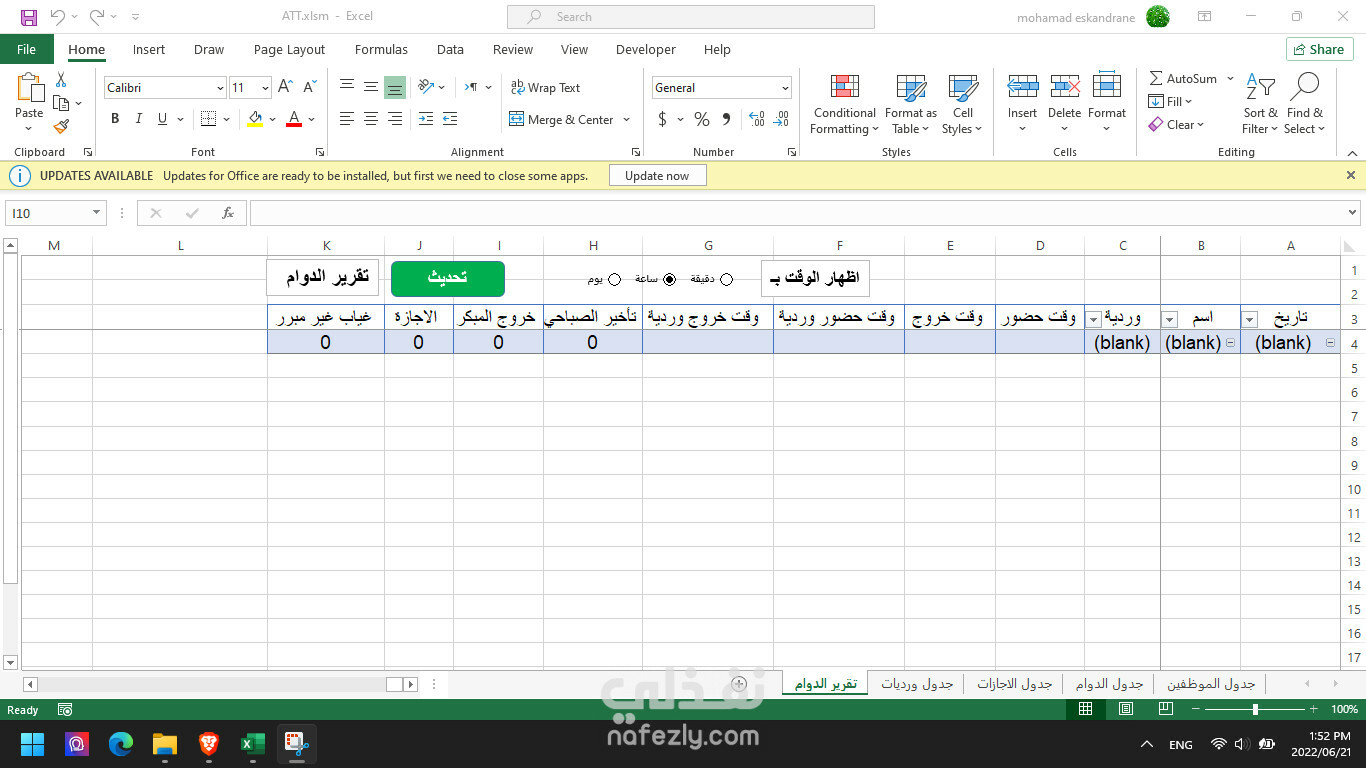
Task: Toggle Italic formatting
Action: click(x=138, y=119)
